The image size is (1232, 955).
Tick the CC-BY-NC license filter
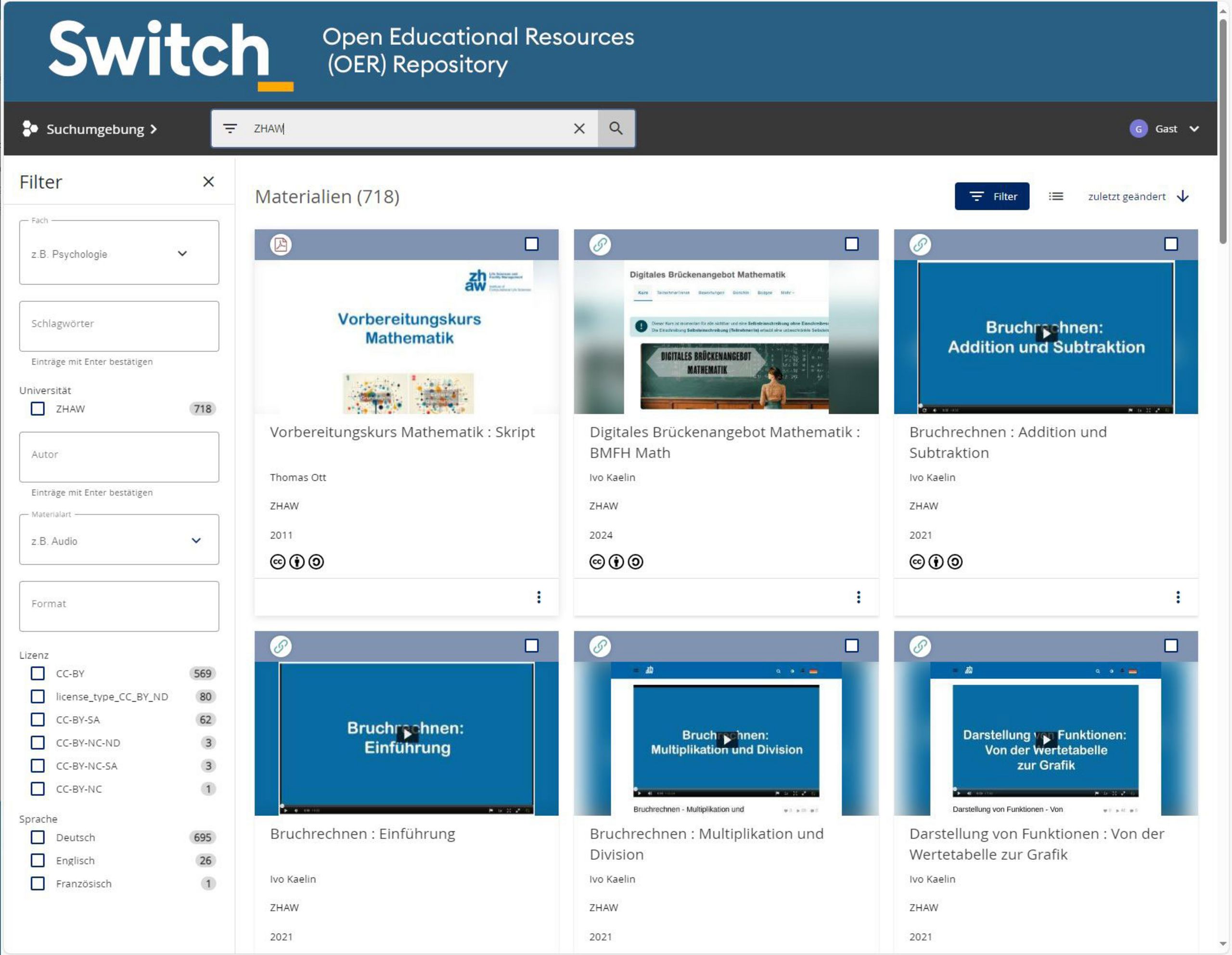click(x=38, y=789)
